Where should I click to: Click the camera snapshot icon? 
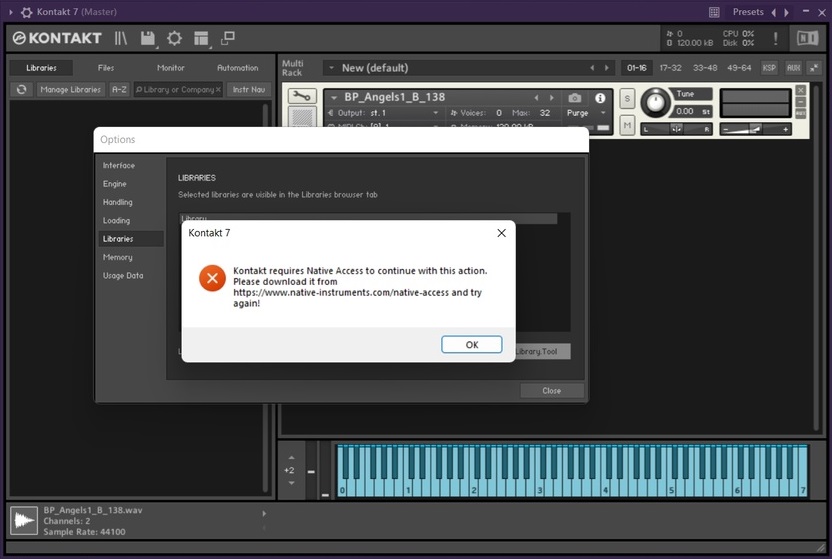click(575, 98)
